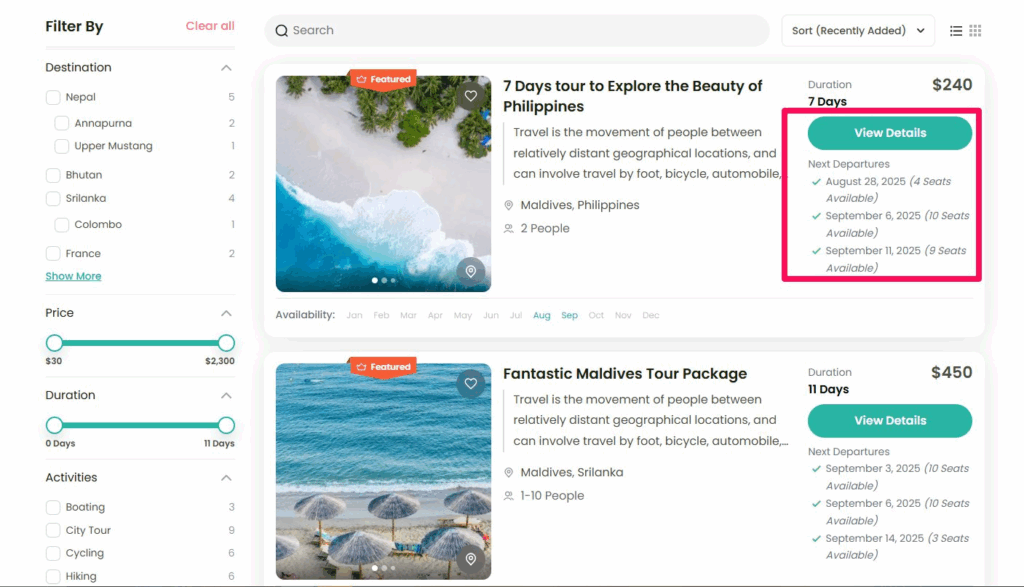Select Sep in Availability months
The width and height of the screenshot is (1024, 587).
click(569, 315)
